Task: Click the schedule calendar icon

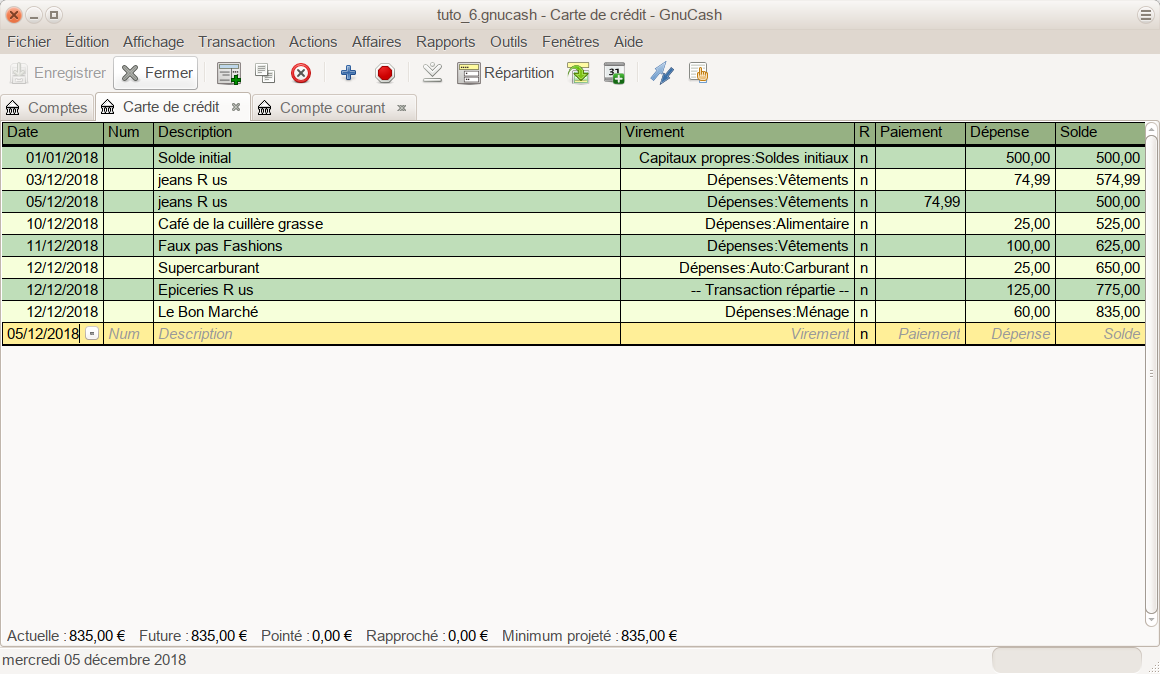Action: click(x=614, y=73)
